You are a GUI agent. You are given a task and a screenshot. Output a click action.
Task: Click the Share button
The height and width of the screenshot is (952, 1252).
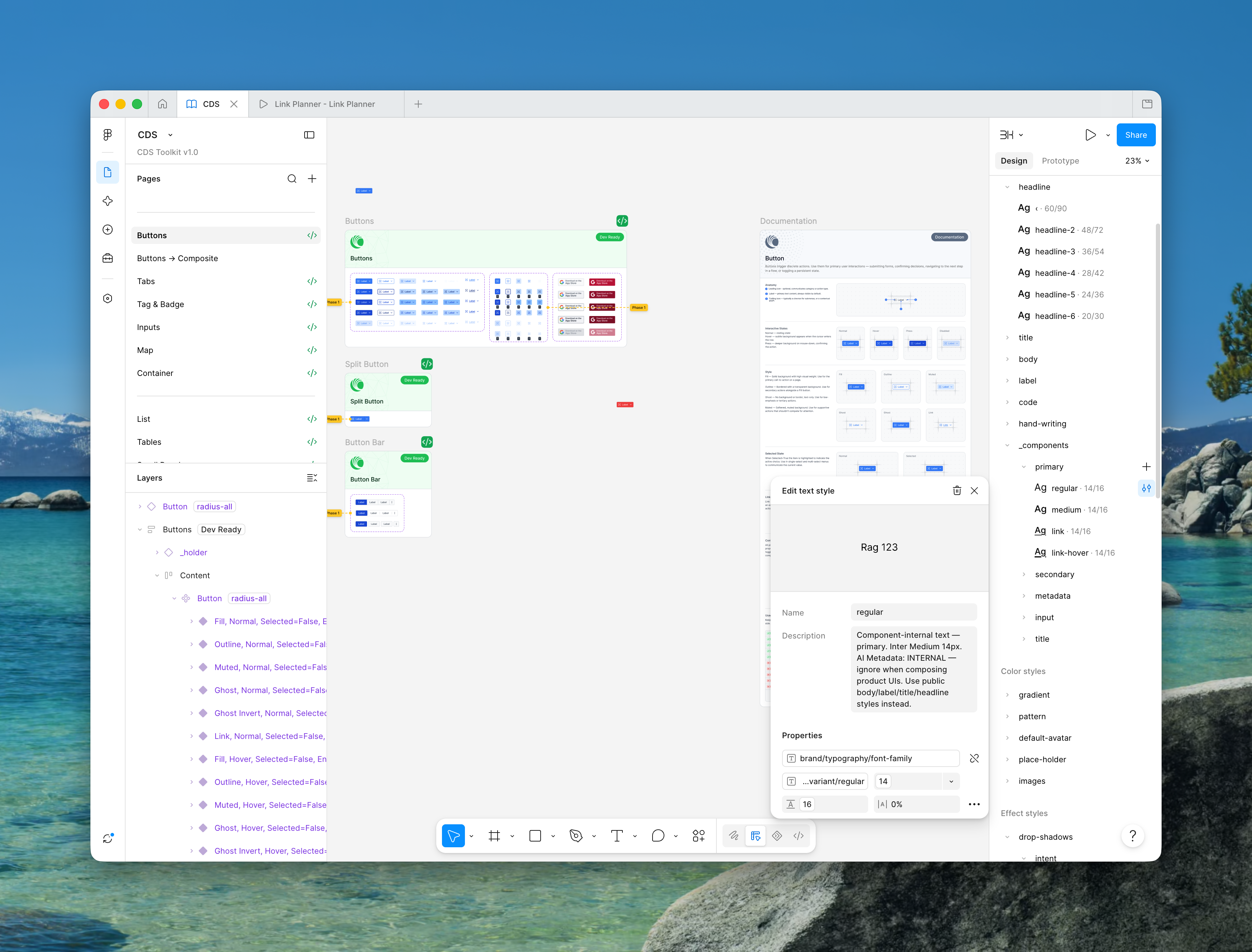click(1136, 136)
